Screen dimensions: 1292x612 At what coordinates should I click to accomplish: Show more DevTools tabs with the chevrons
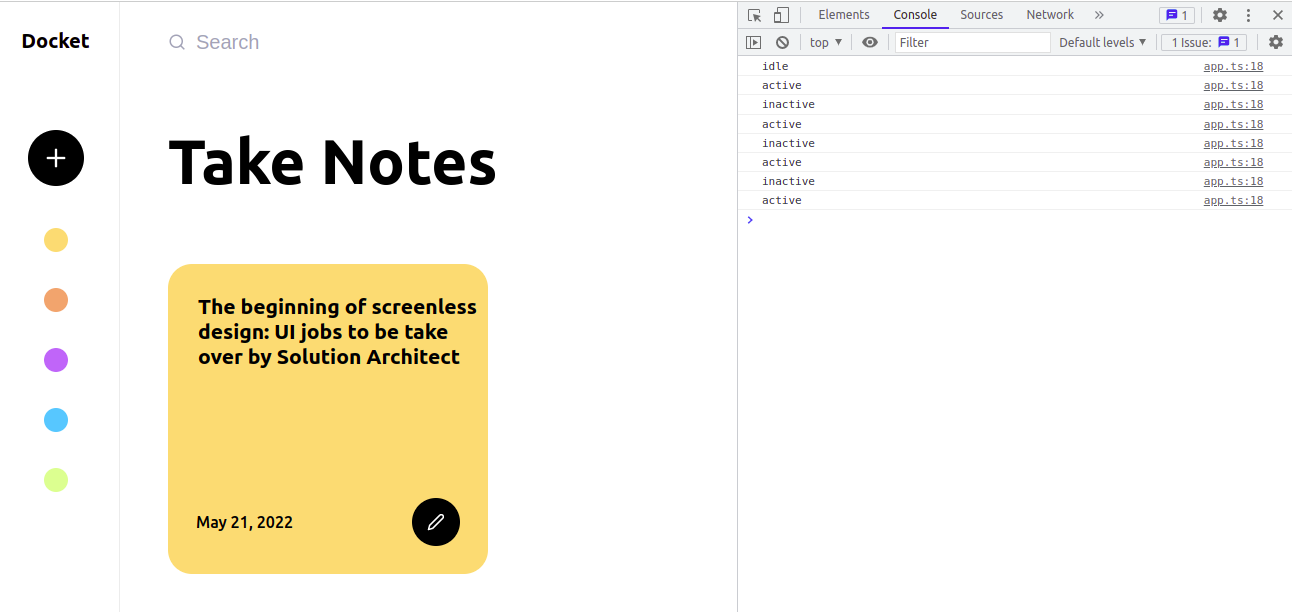coord(1099,15)
